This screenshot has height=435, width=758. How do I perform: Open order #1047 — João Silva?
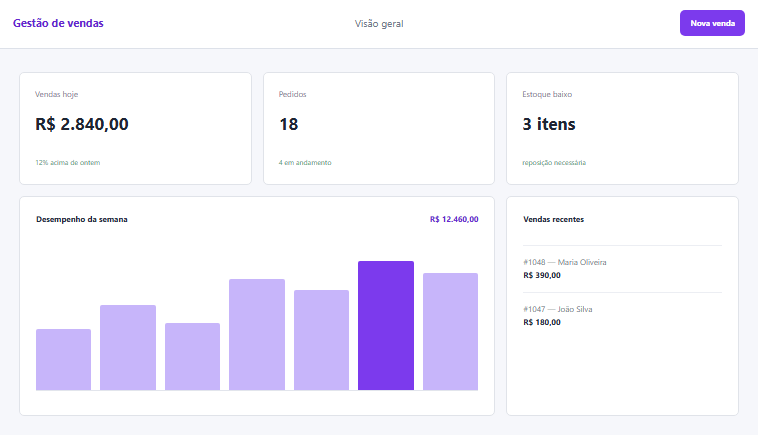[x=558, y=309]
